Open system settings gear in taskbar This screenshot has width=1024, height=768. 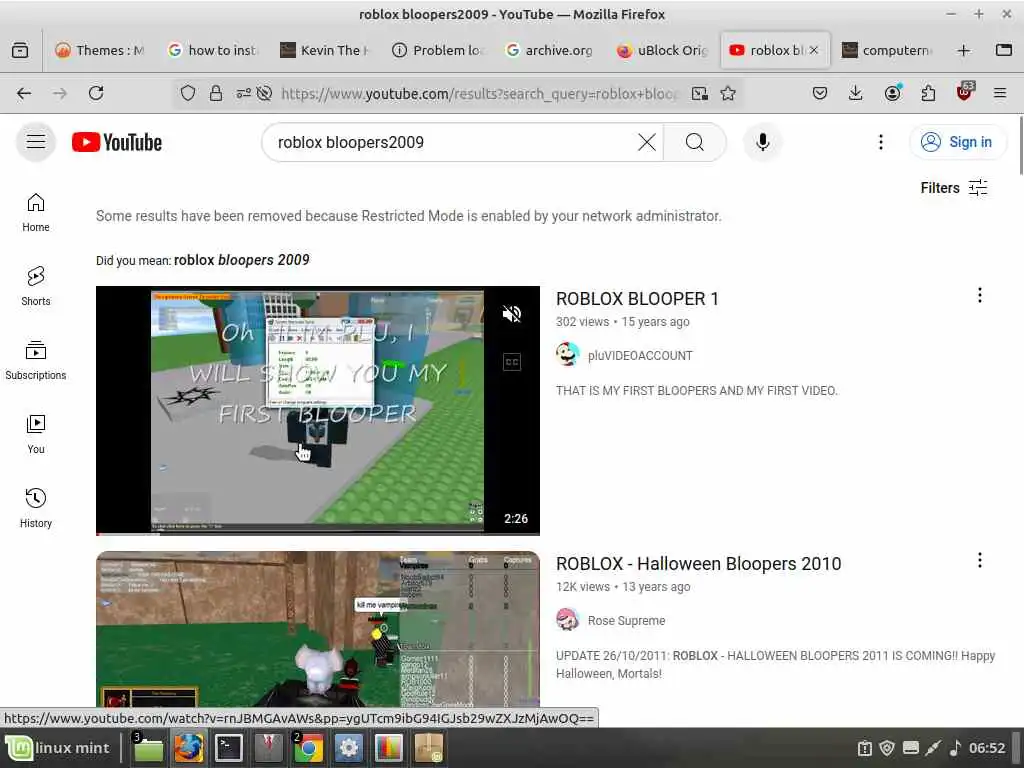click(x=349, y=748)
